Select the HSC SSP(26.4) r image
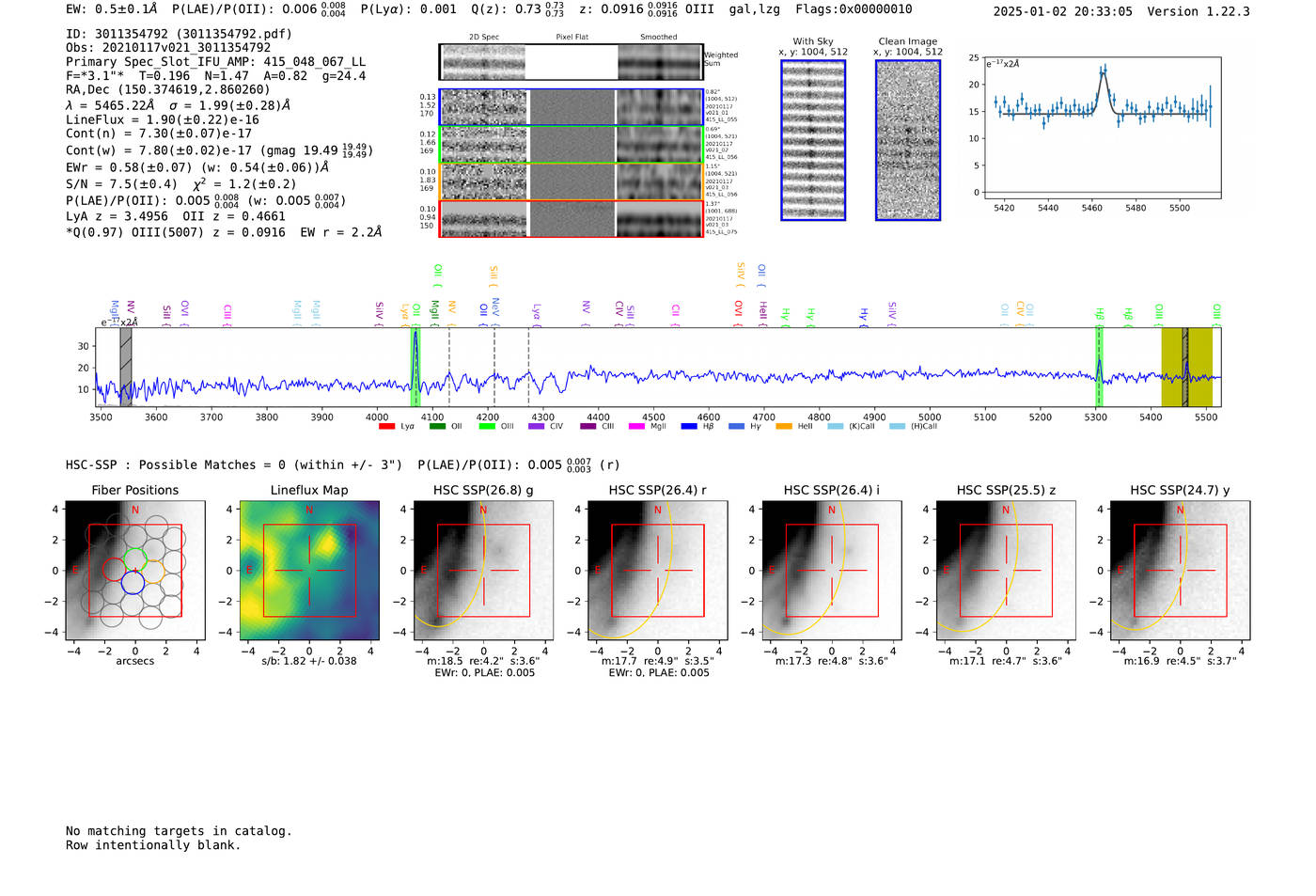1316x896 pixels. pos(658,571)
